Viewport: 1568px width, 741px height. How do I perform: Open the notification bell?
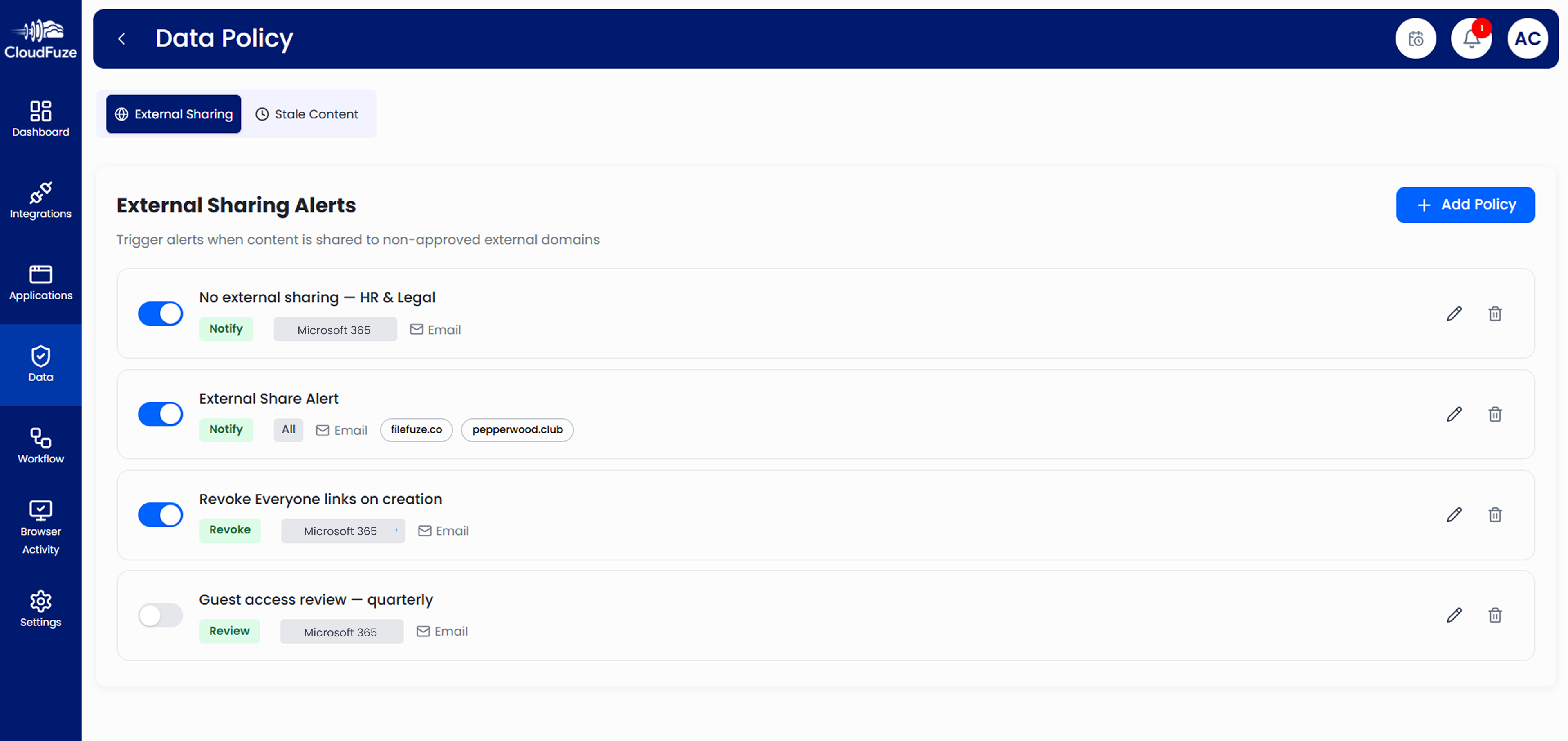1471,38
